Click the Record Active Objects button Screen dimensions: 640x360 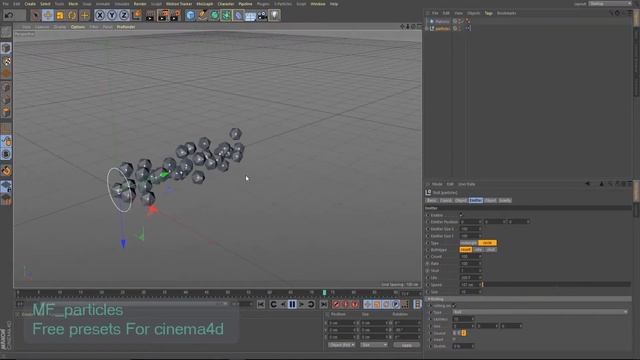(x=336, y=304)
